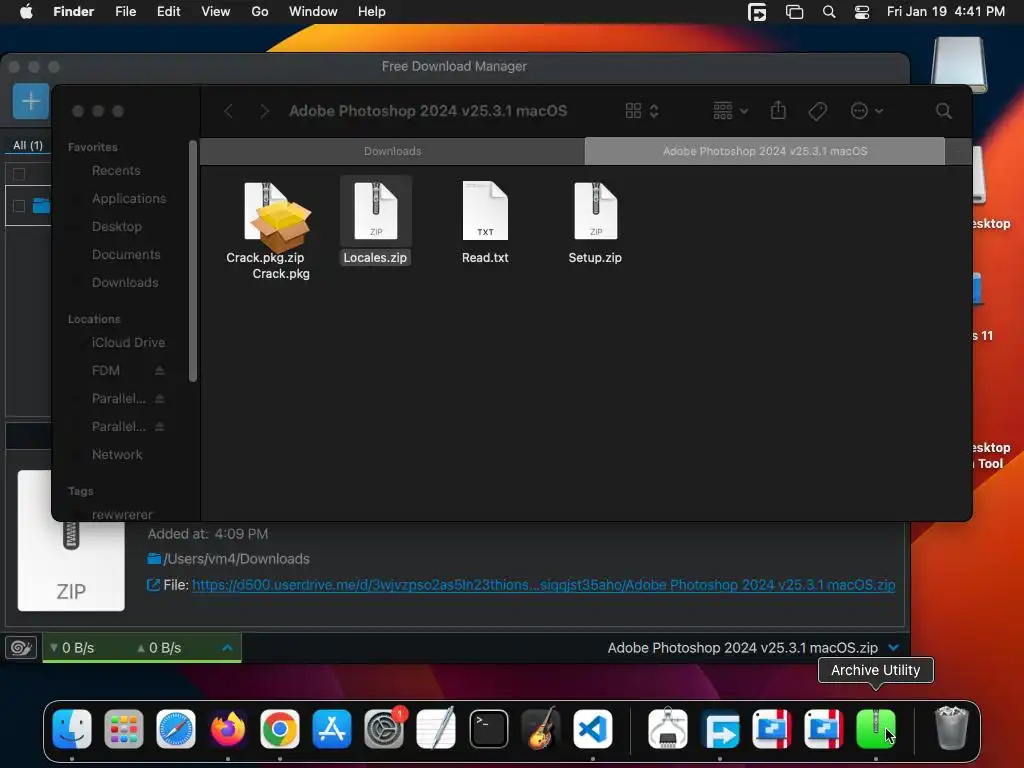The image size is (1024, 768).
Task: Launch Safari from the Dock
Action: [176, 729]
